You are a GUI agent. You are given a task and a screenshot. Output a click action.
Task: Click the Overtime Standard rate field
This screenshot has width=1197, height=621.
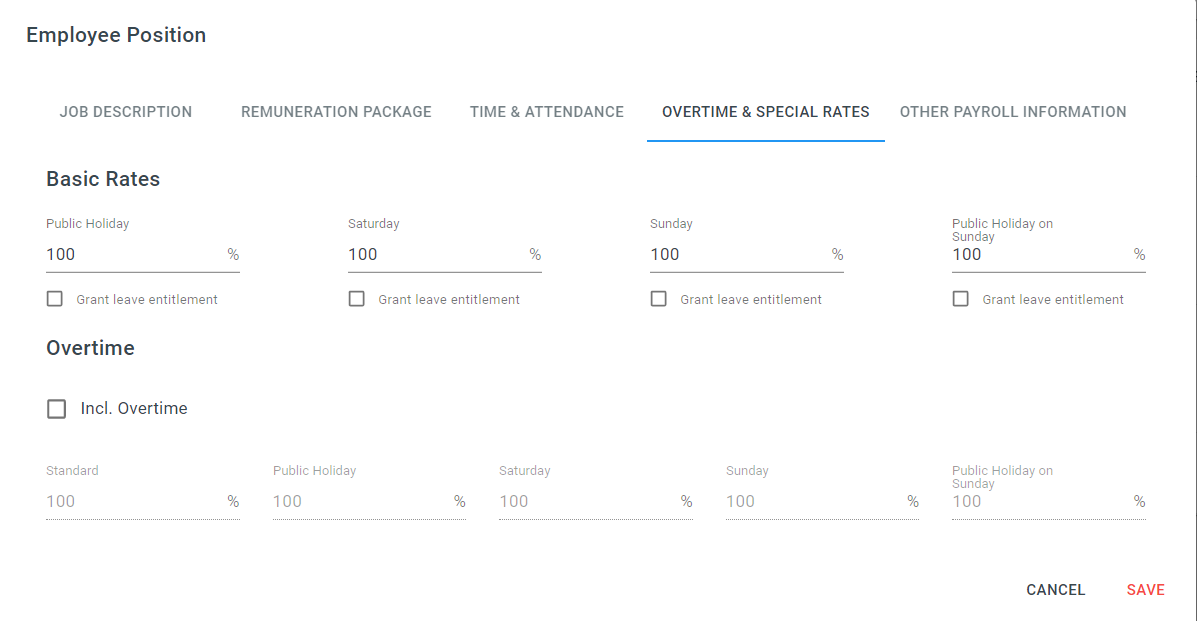coord(143,502)
